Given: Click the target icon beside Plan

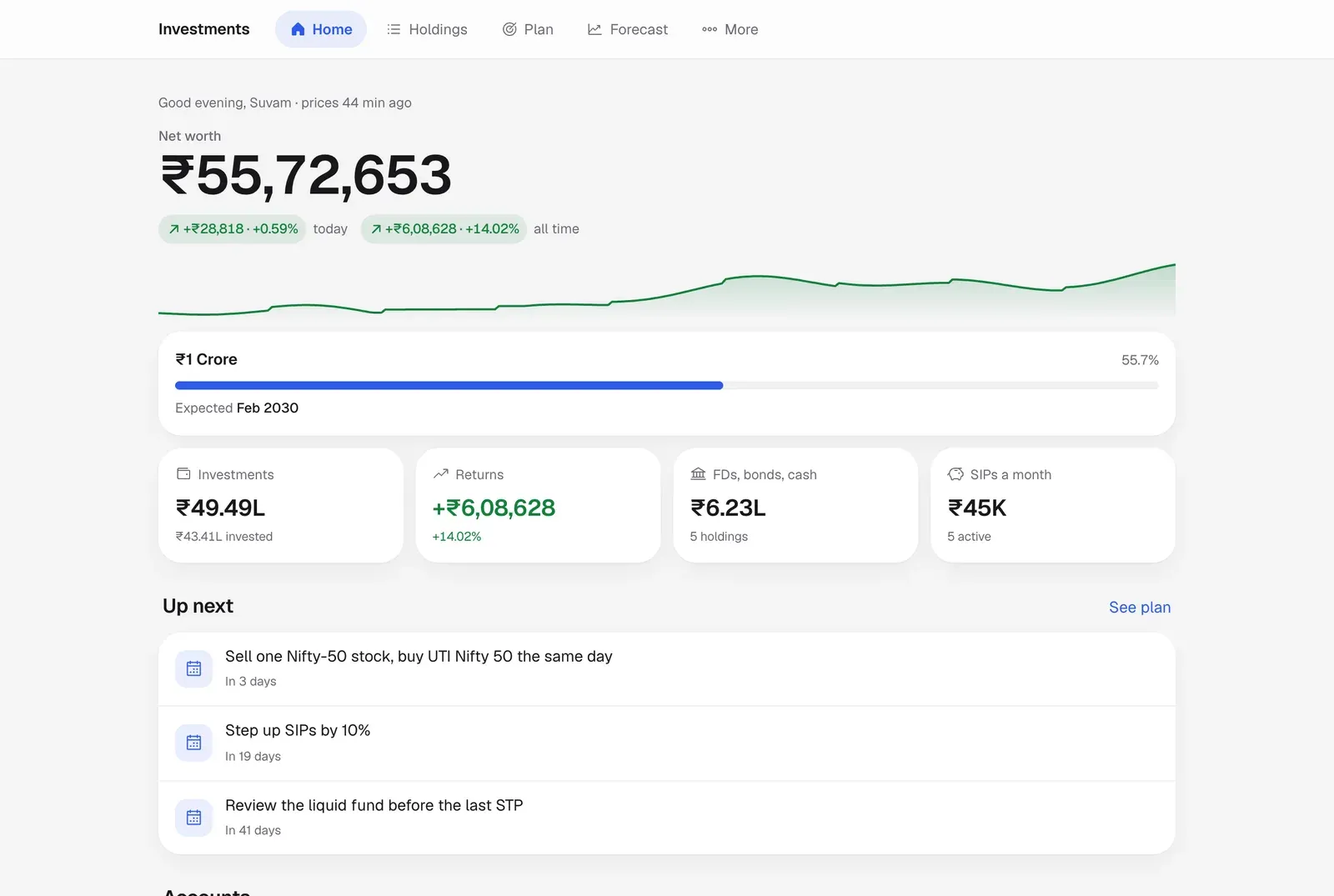Looking at the screenshot, I should point(509,29).
